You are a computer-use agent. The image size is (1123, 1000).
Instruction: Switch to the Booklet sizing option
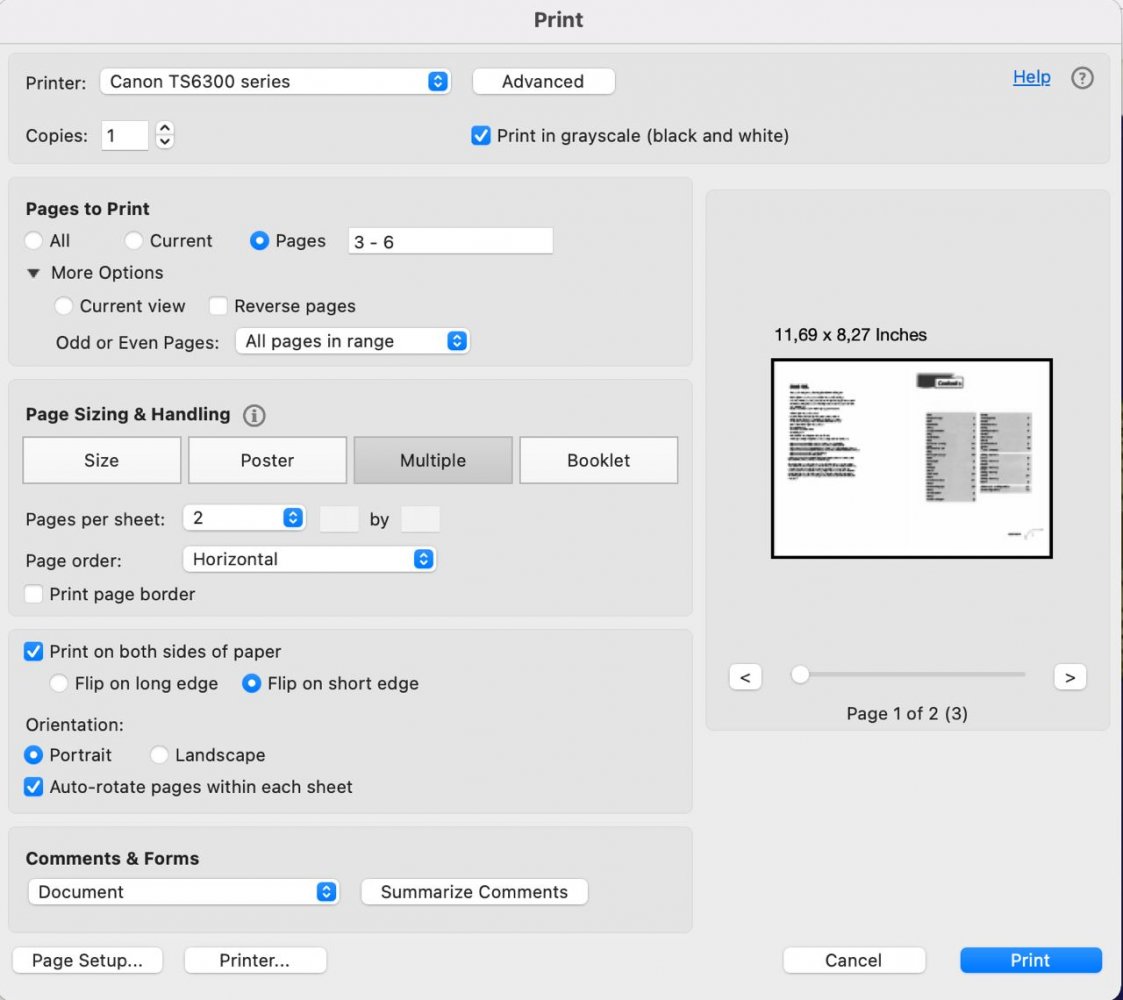pyautogui.click(x=598, y=460)
